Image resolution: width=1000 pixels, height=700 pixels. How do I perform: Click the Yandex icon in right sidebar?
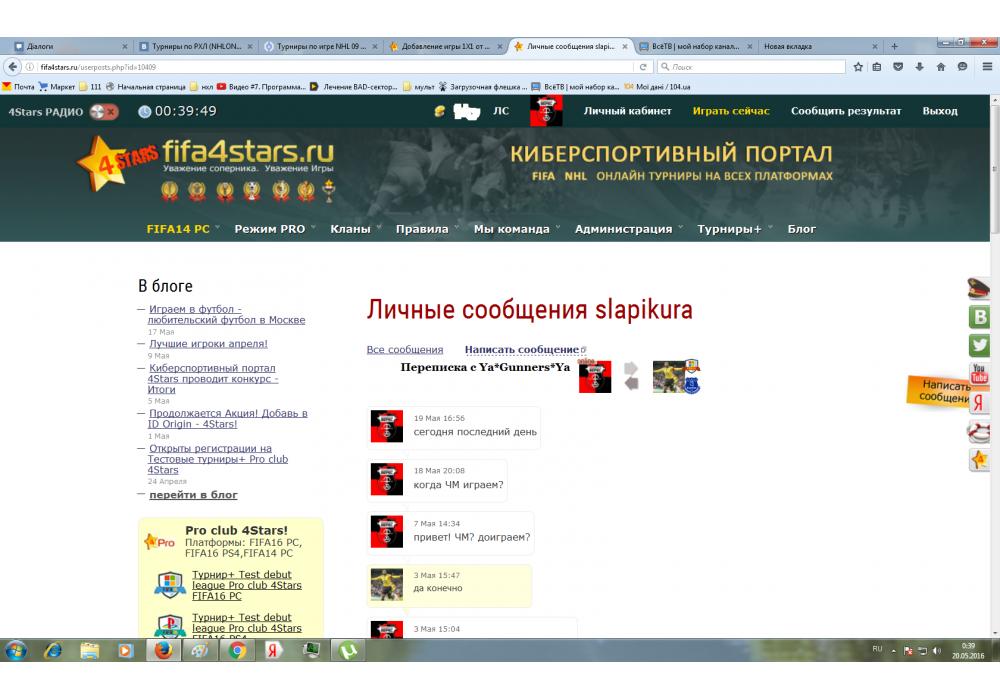[x=980, y=402]
